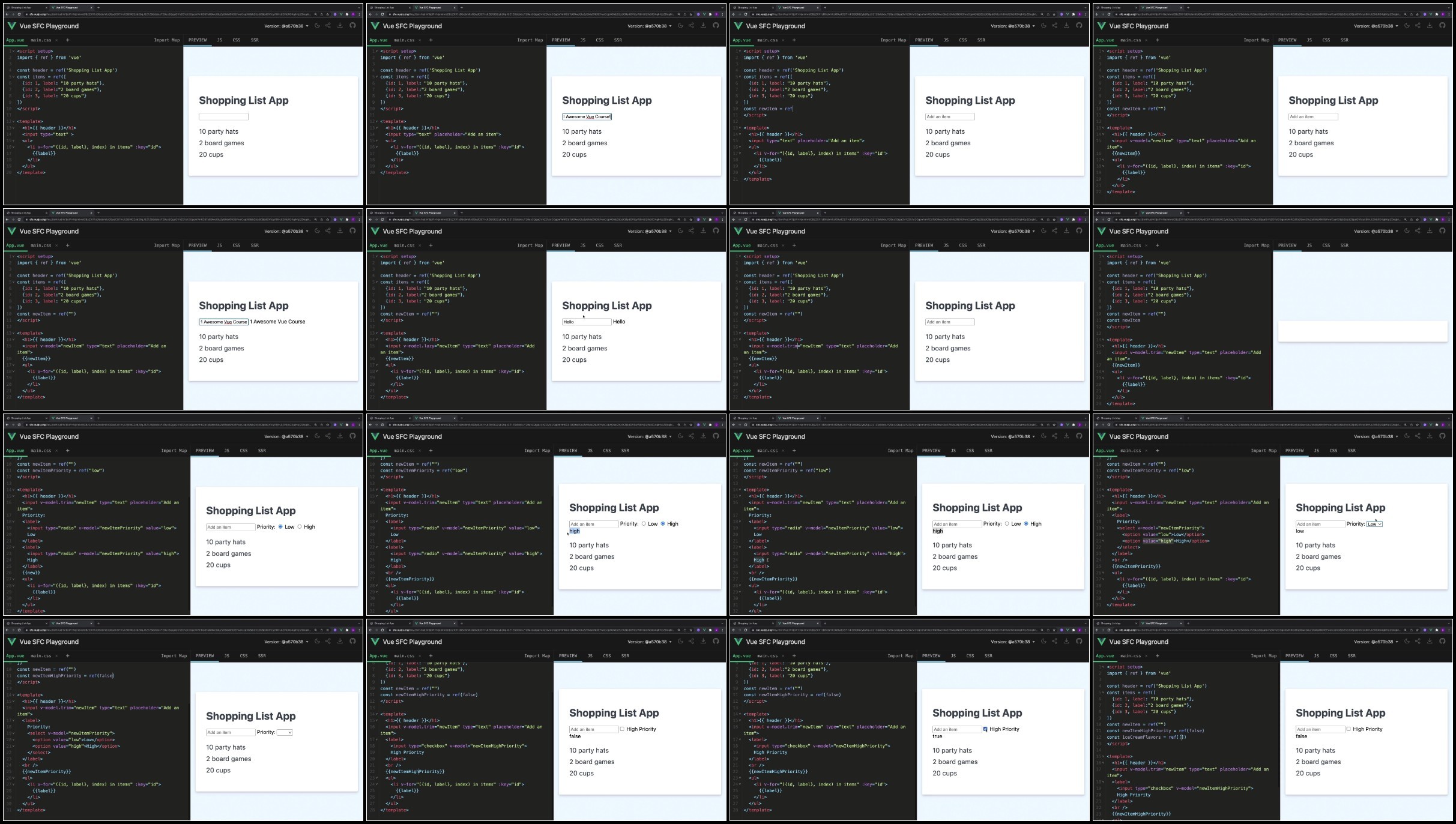
Task: Add new file plus in frame with Low radio selected
Action: pos(67,451)
